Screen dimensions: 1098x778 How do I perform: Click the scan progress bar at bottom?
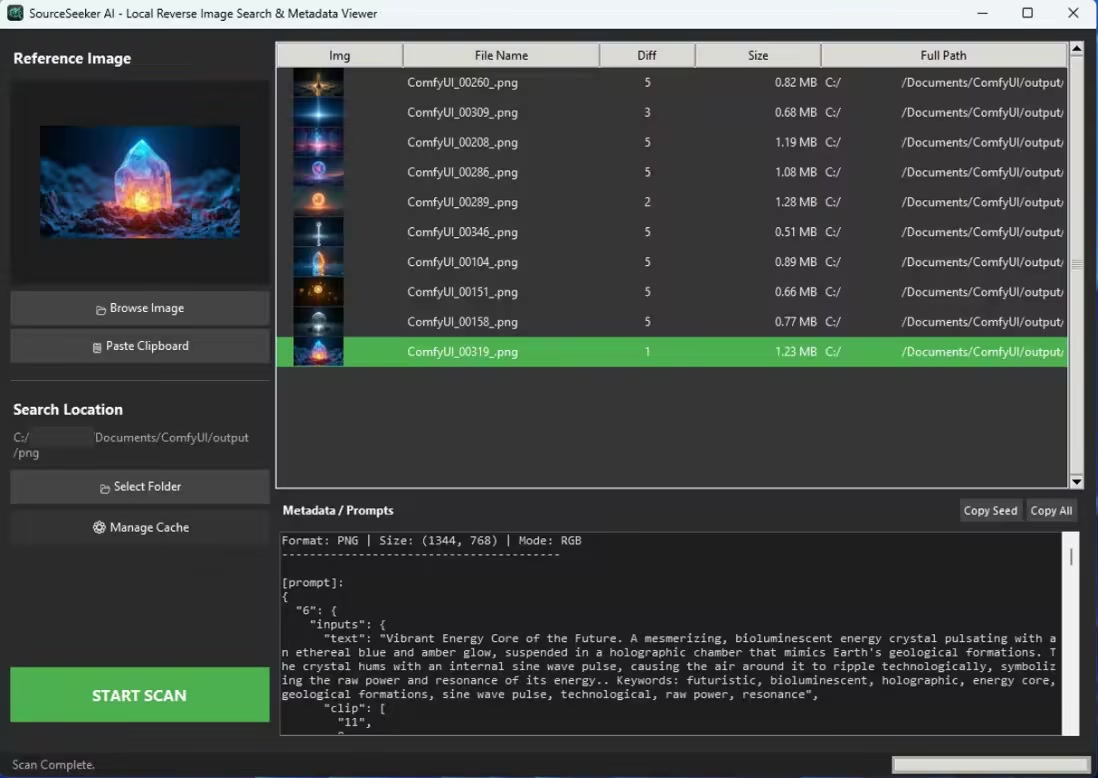pos(990,765)
